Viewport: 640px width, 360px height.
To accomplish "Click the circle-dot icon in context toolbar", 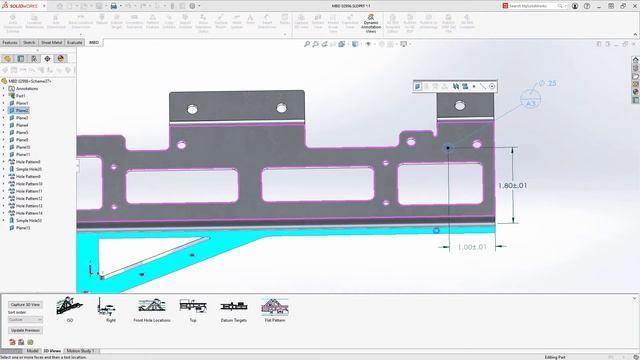I will tap(492, 86).
